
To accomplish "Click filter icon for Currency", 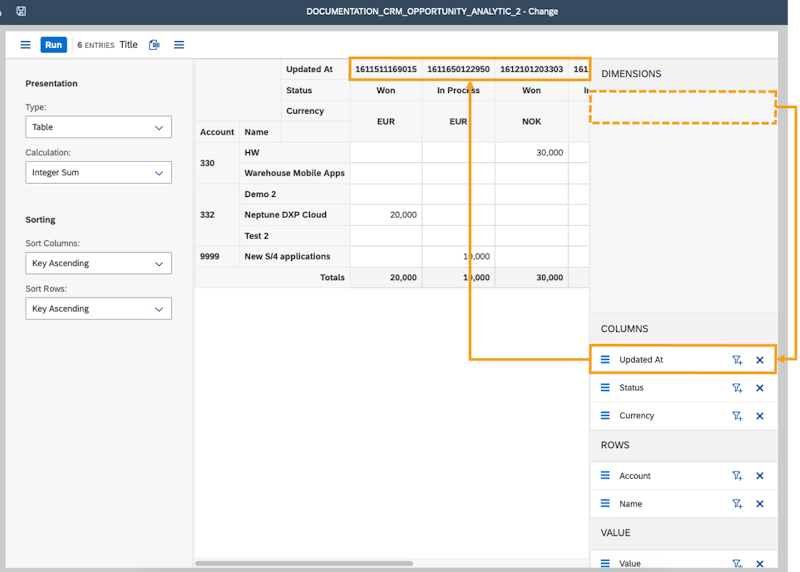I will (737, 416).
